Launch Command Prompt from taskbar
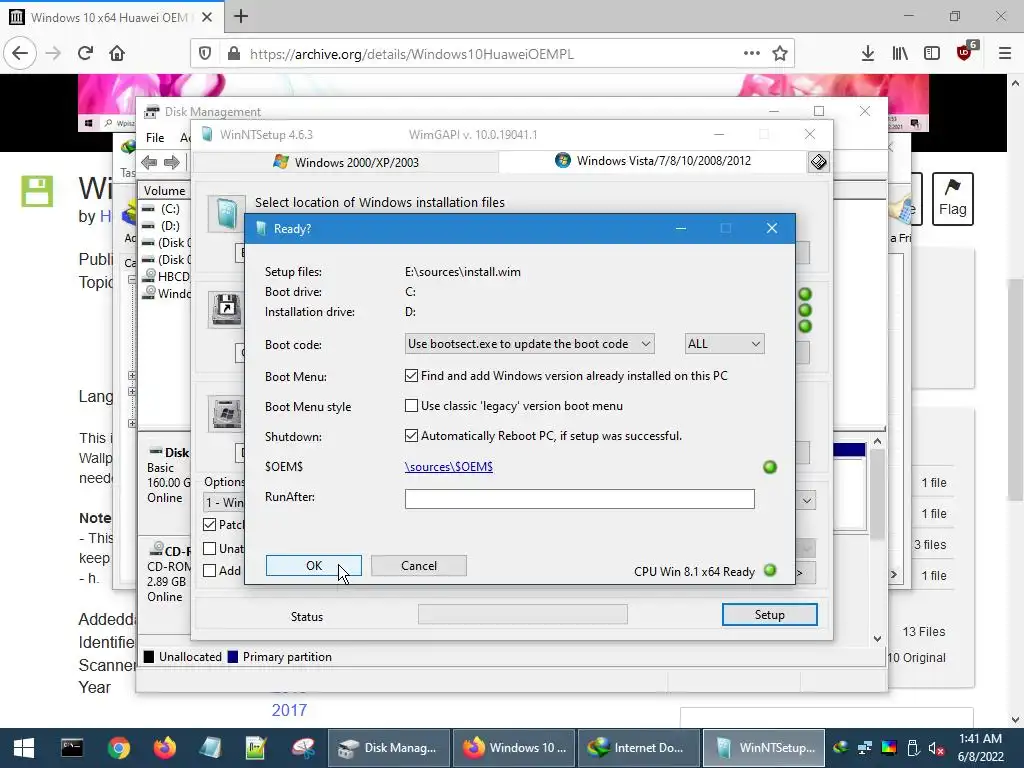This screenshot has height=768, width=1024. (x=72, y=748)
